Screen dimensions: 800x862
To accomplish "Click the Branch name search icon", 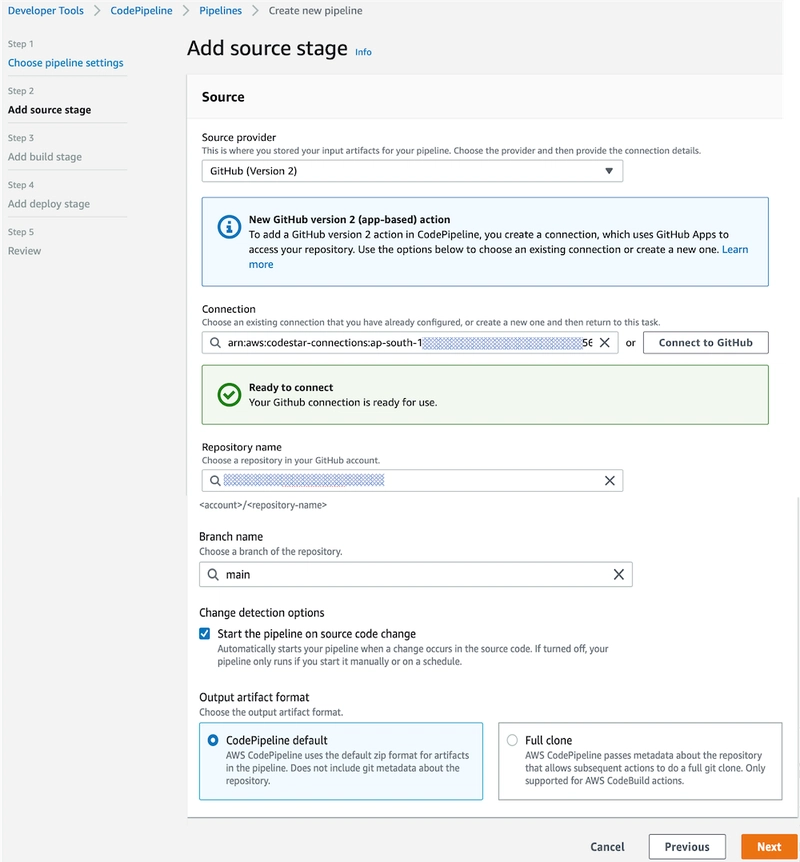I will pos(213,575).
